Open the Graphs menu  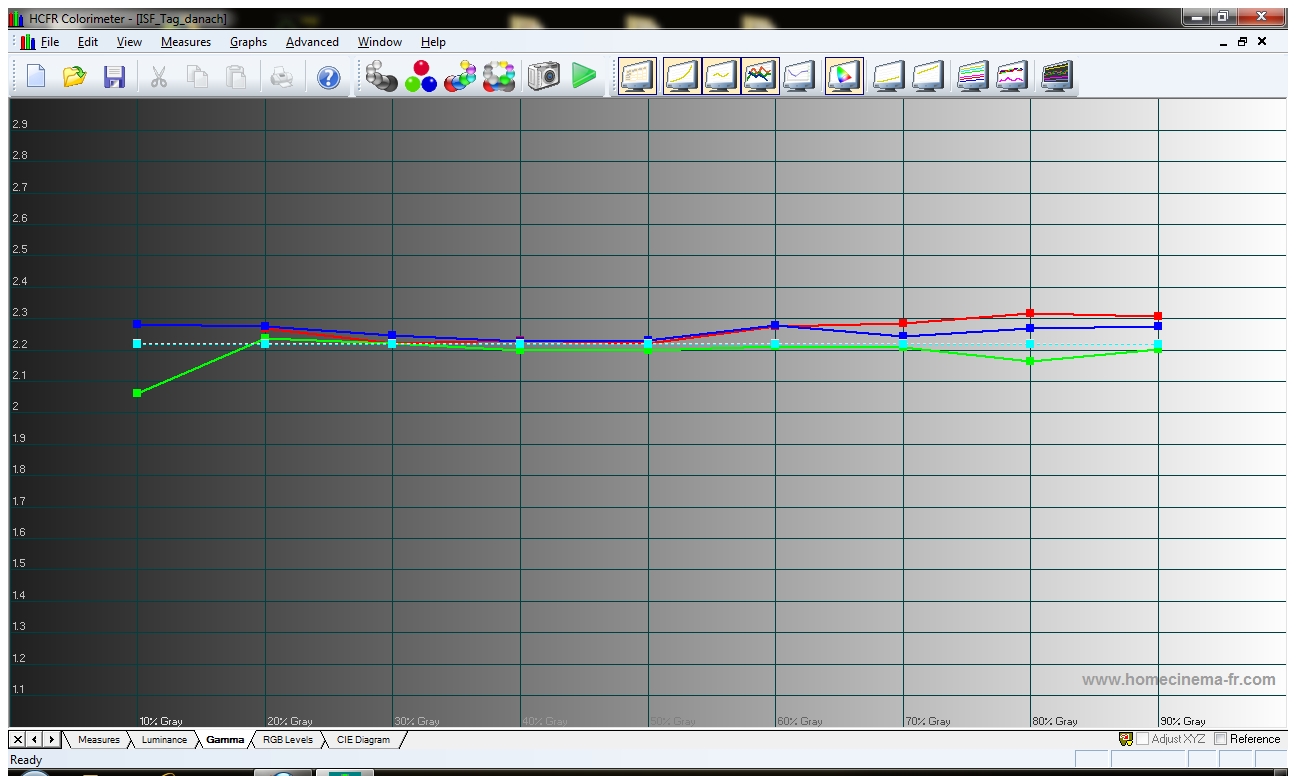(x=248, y=42)
